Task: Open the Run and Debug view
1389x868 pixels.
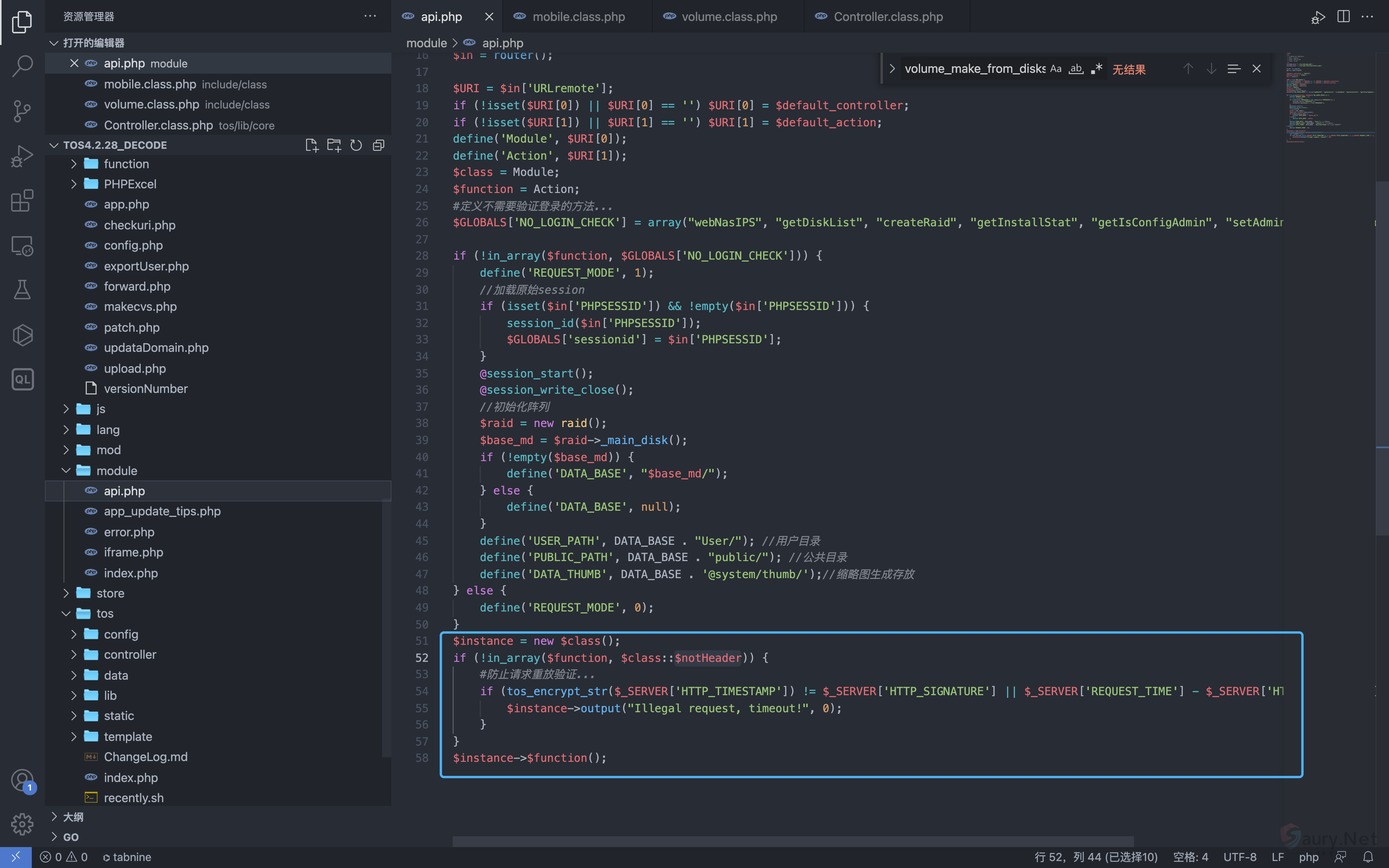Action: point(22,155)
